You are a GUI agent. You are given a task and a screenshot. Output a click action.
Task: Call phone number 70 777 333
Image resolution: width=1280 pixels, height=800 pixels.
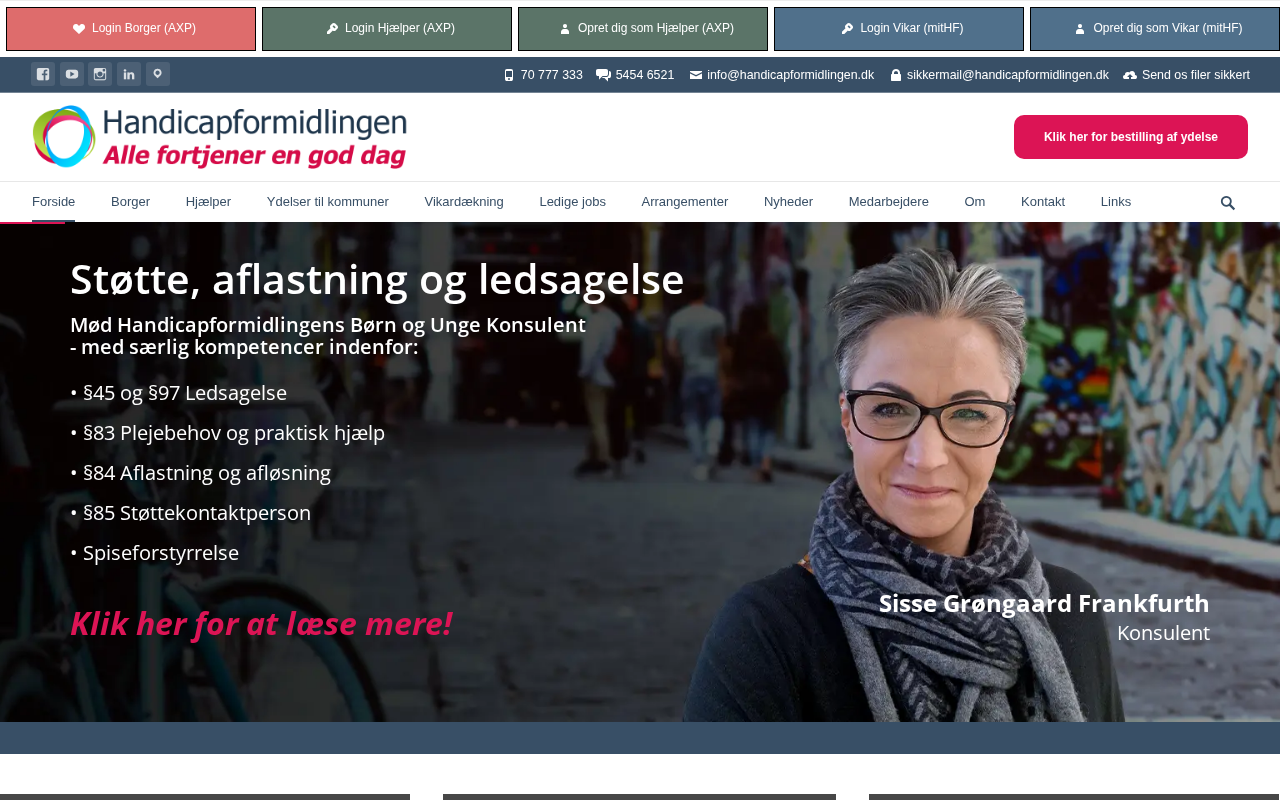[543, 75]
